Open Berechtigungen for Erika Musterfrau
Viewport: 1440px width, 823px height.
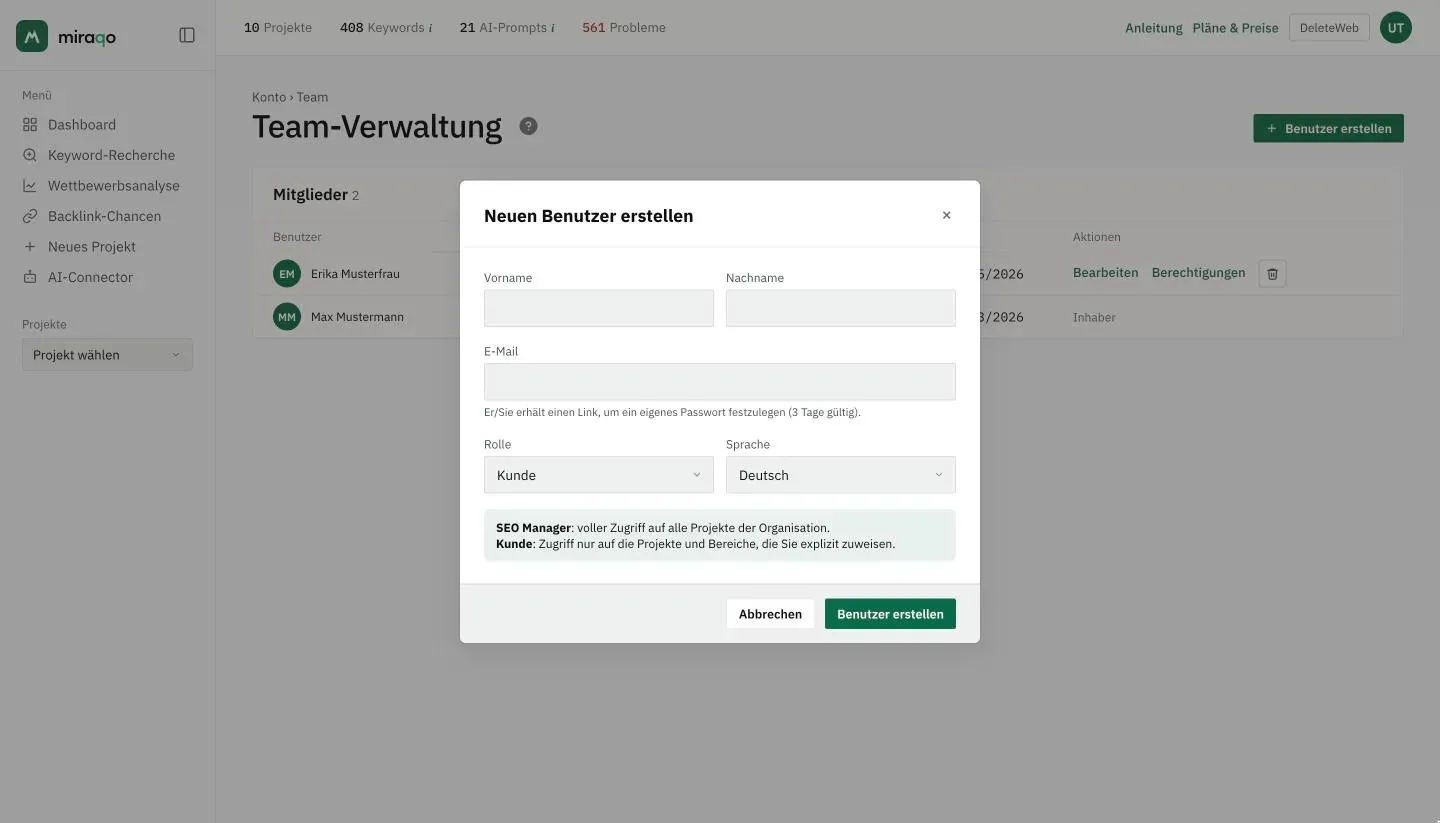point(1199,273)
